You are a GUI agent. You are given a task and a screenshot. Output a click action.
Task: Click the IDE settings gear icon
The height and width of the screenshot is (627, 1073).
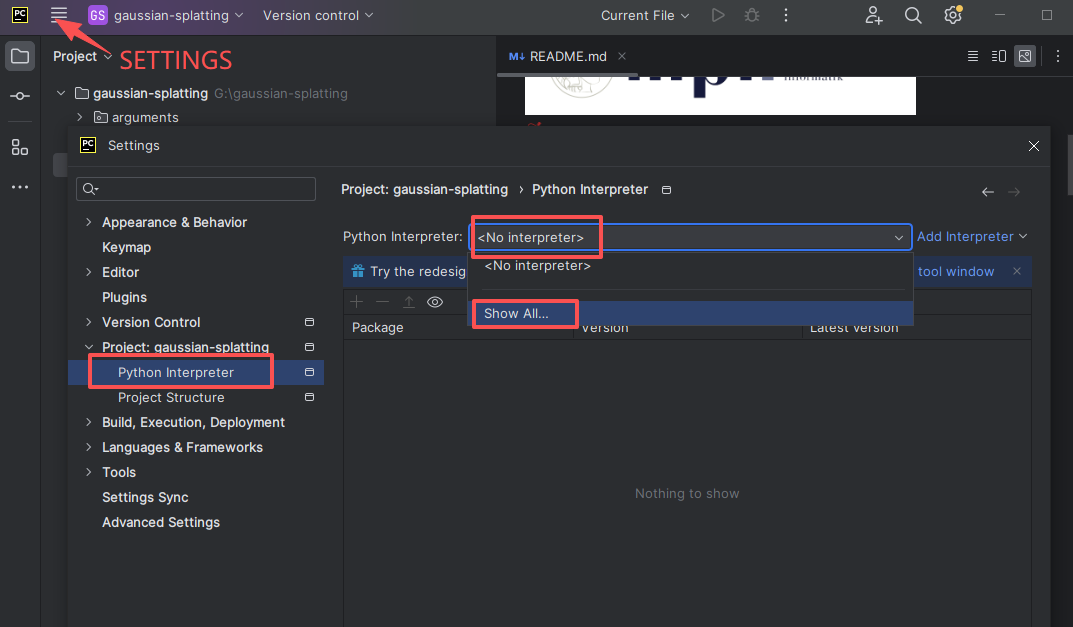952,15
